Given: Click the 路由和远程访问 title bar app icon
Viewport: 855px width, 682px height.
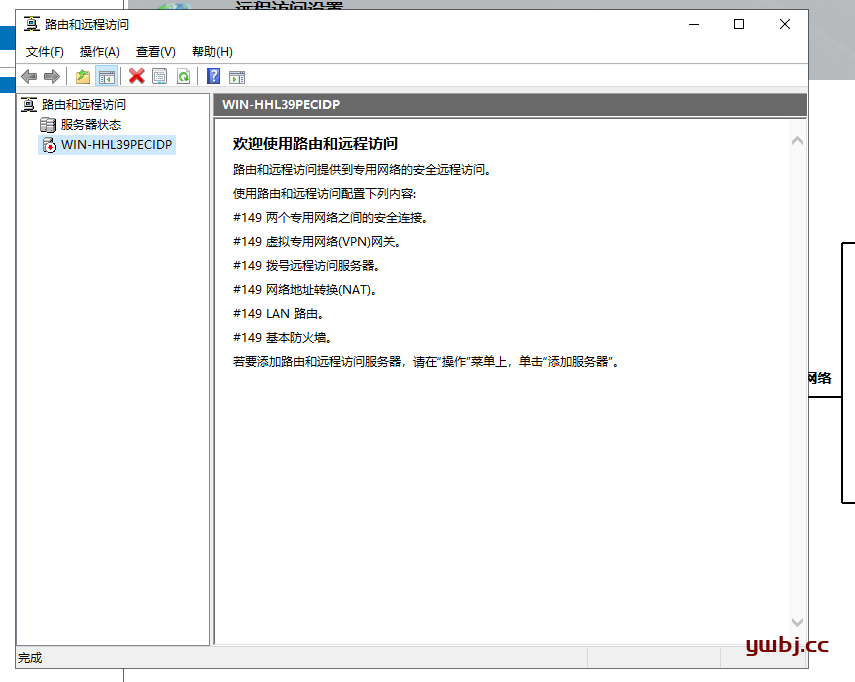Looking at the screenshot, I should coord(32,24).
